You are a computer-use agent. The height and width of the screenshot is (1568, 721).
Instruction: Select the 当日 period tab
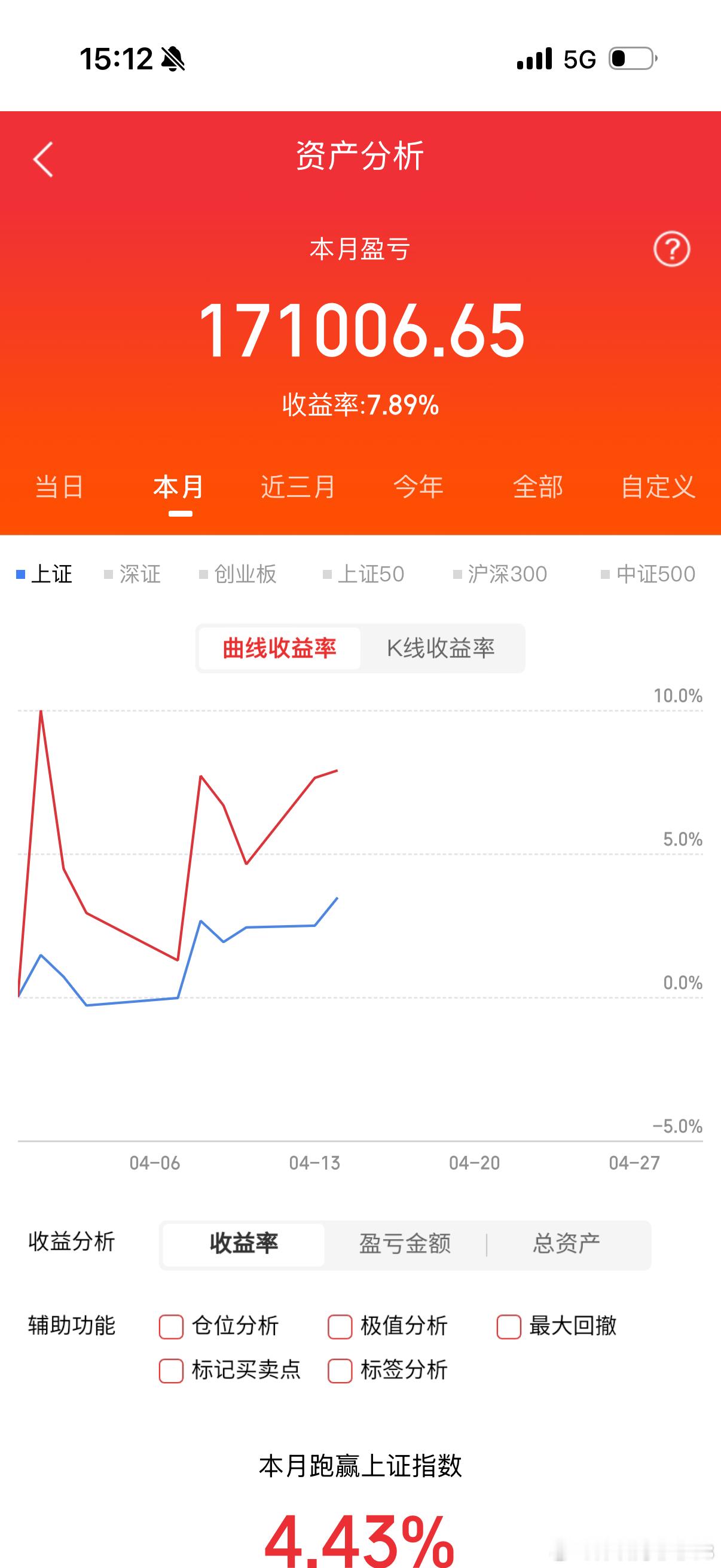point(59,487)
